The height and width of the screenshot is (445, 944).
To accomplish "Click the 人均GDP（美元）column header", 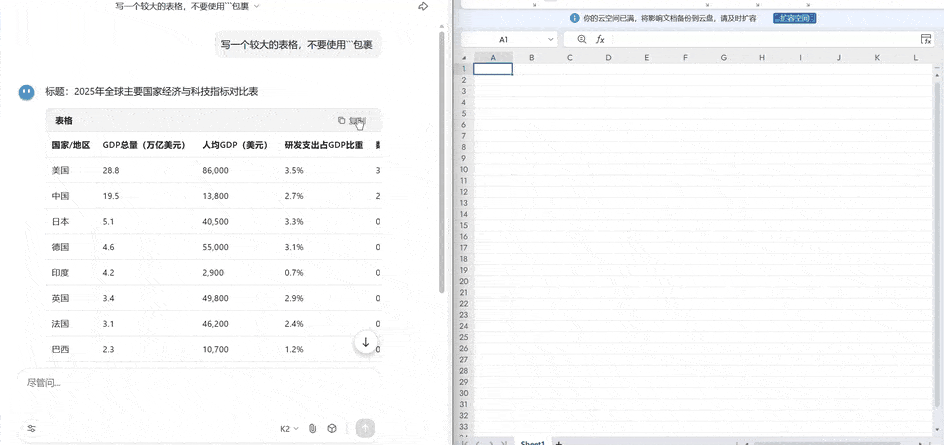I will pyautogui.click(x=235, y=145).
